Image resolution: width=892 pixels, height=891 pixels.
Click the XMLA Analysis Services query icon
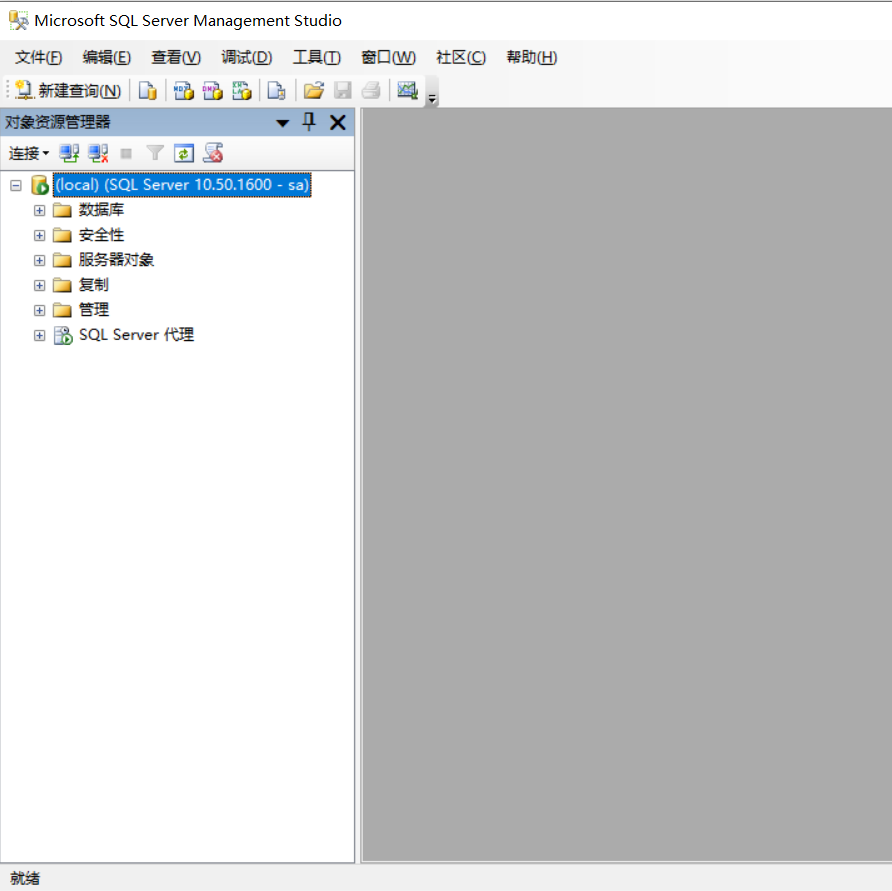[242, 90]
